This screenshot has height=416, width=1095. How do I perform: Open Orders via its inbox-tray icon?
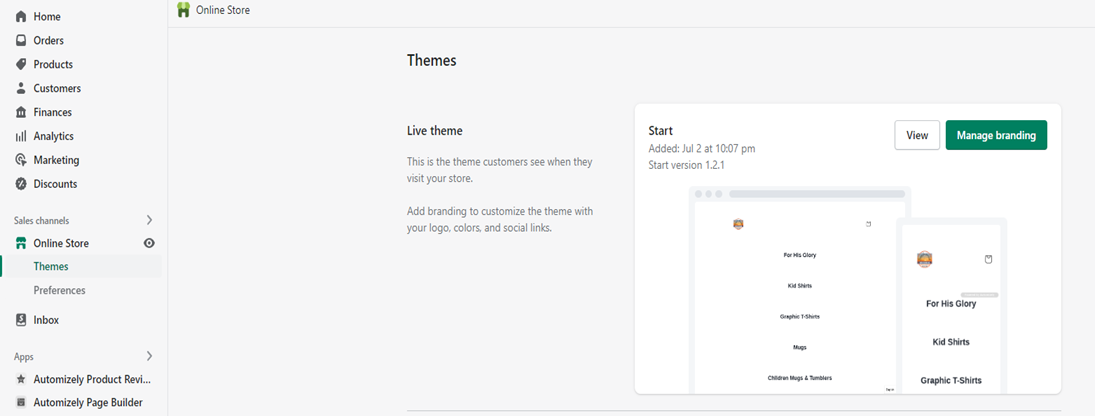(x=21, y=41)
